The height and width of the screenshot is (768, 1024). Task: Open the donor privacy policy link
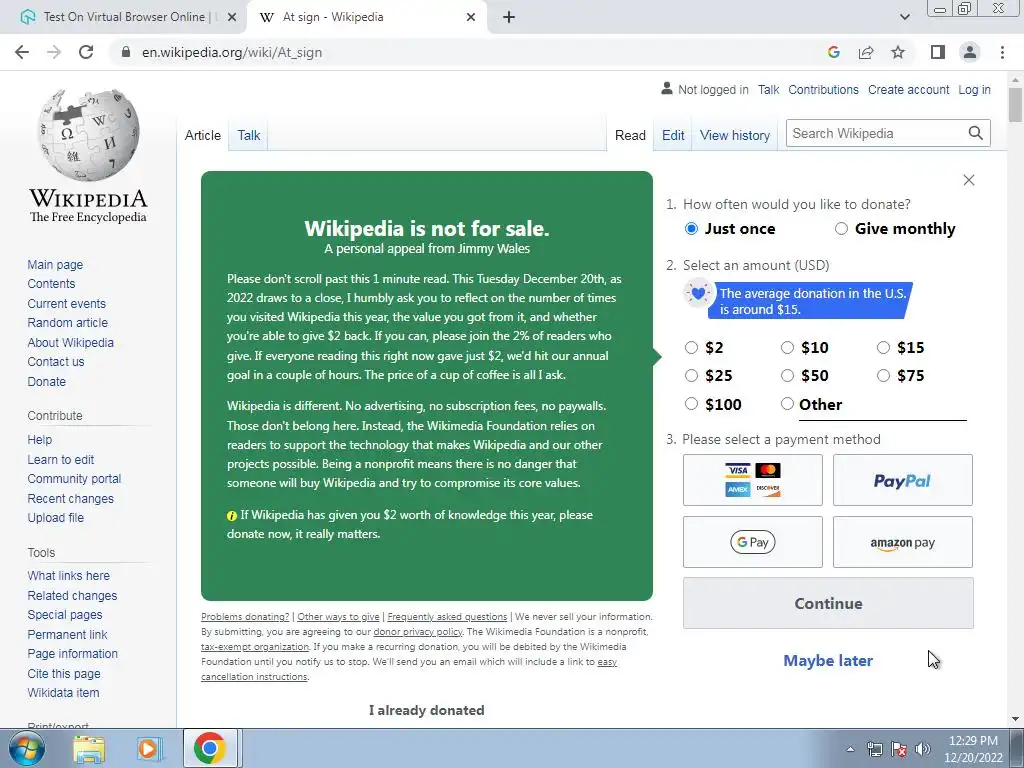coord(418,632)
